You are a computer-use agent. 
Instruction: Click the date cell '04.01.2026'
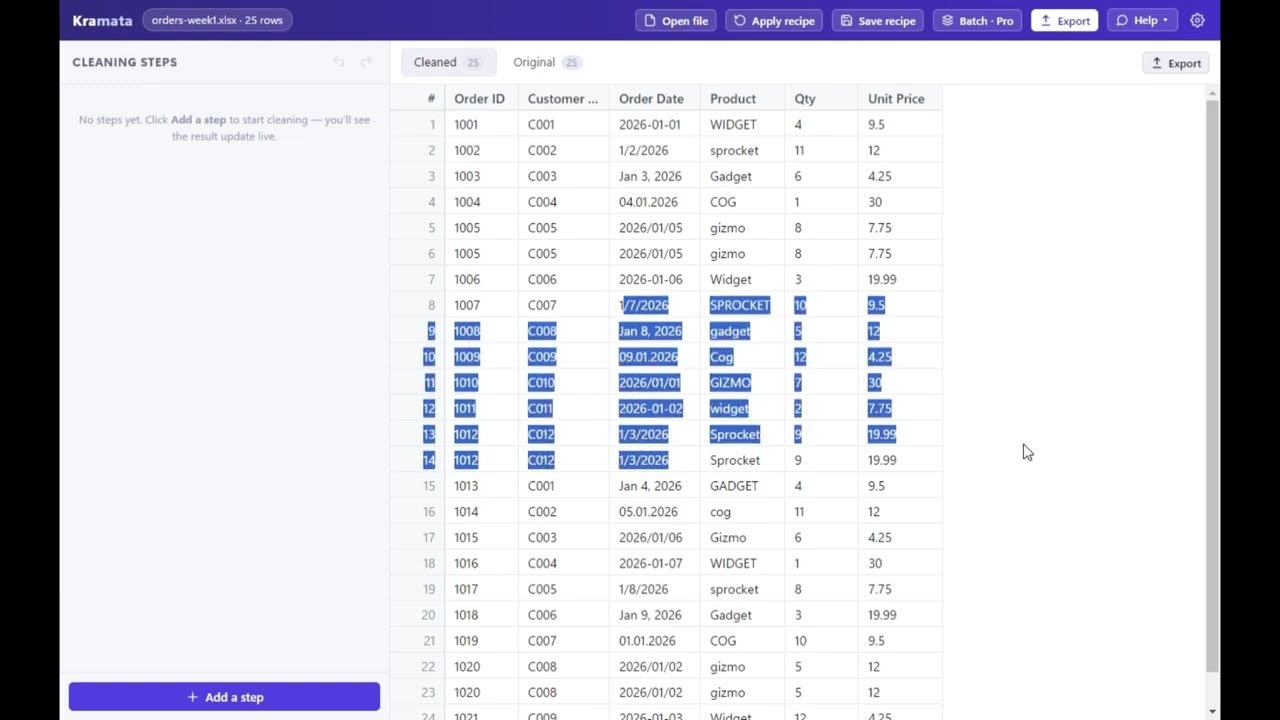pyautogui.click(x=654, y=202)
